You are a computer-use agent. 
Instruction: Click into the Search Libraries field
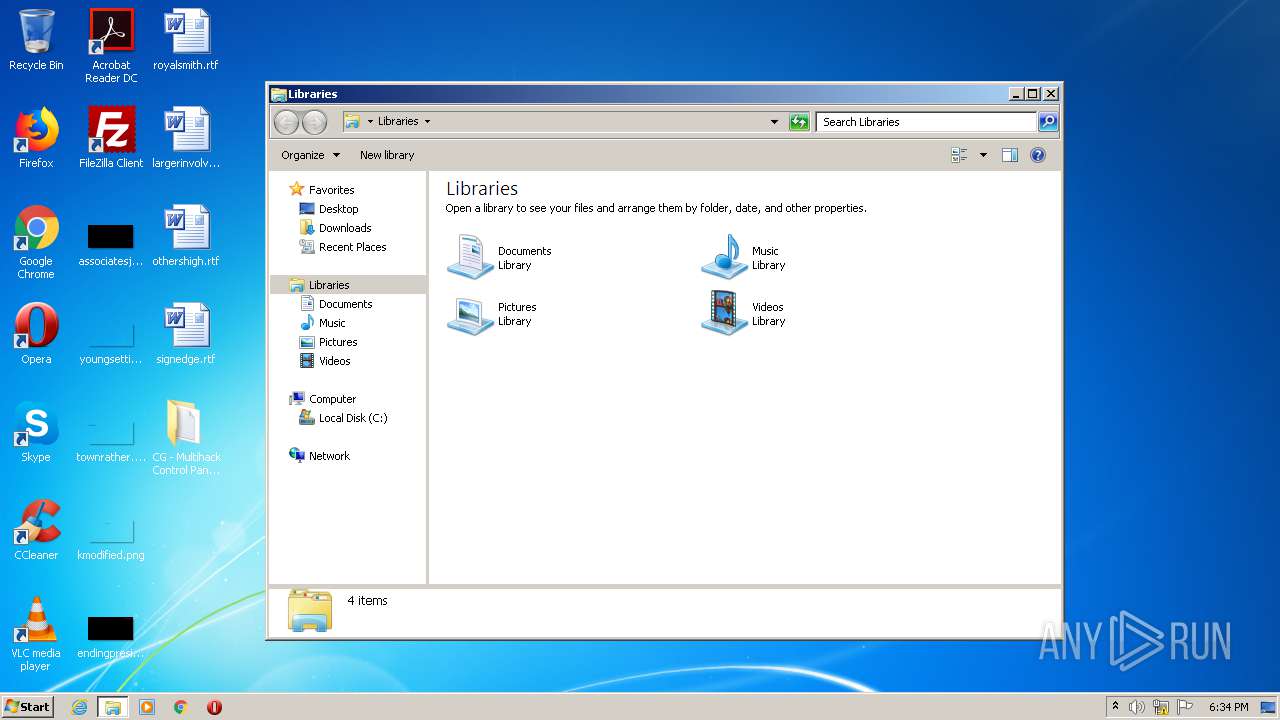(926, 122)
